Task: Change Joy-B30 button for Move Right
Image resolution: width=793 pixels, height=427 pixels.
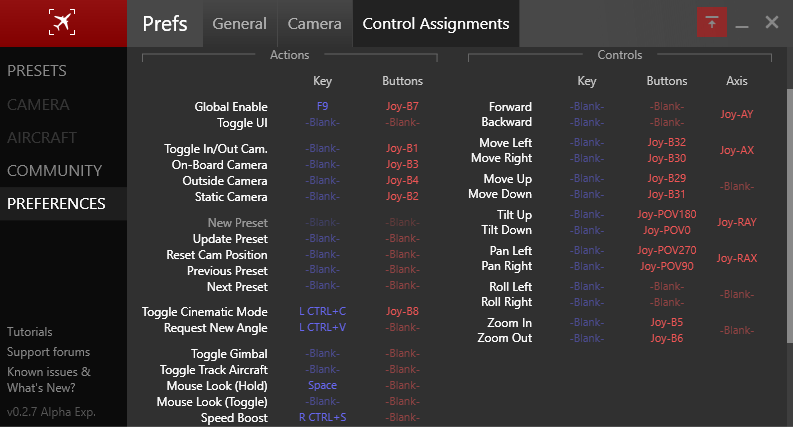Action: [x=667, y=158]
